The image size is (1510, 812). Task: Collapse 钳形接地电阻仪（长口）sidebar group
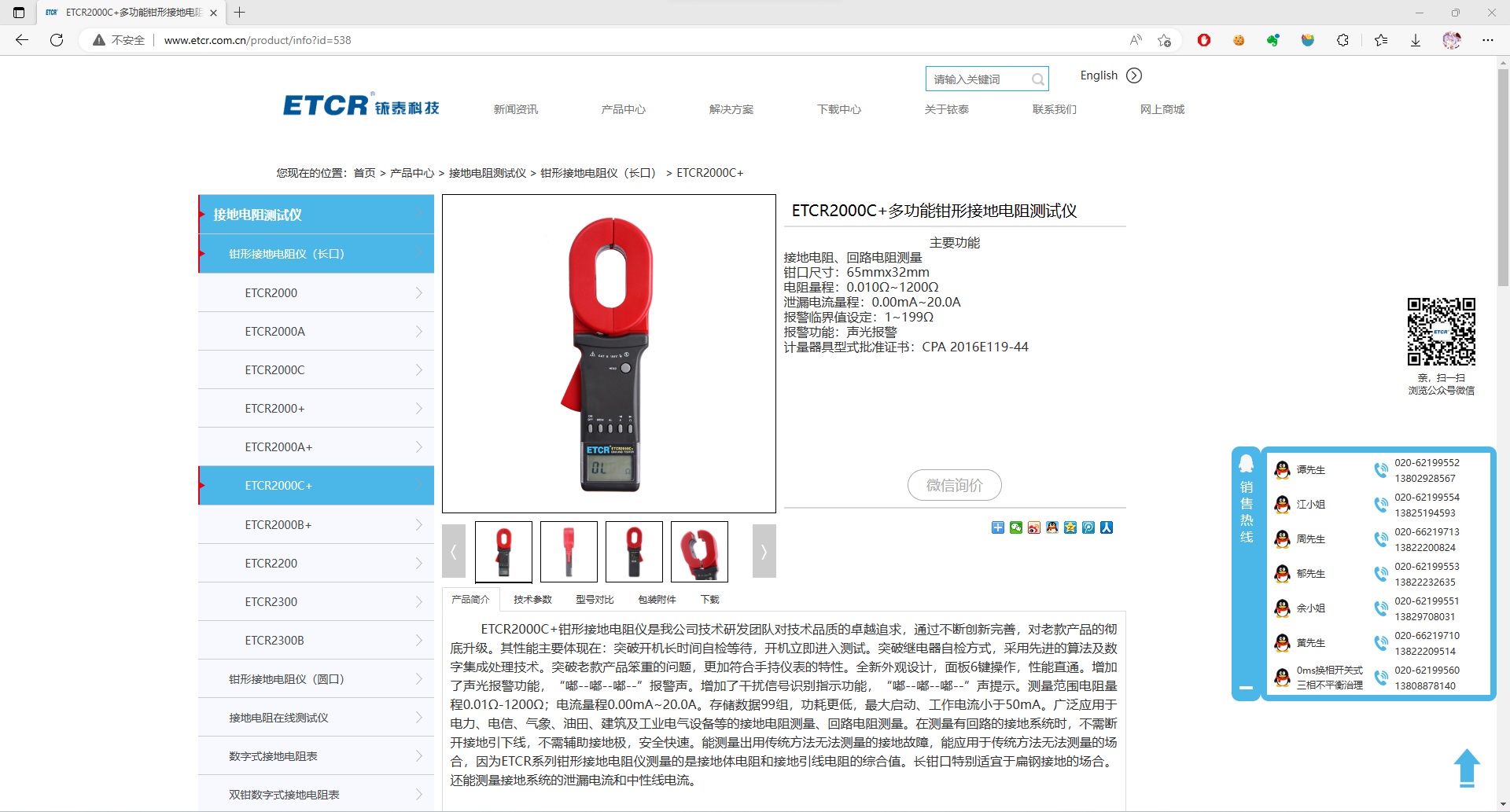316,254
